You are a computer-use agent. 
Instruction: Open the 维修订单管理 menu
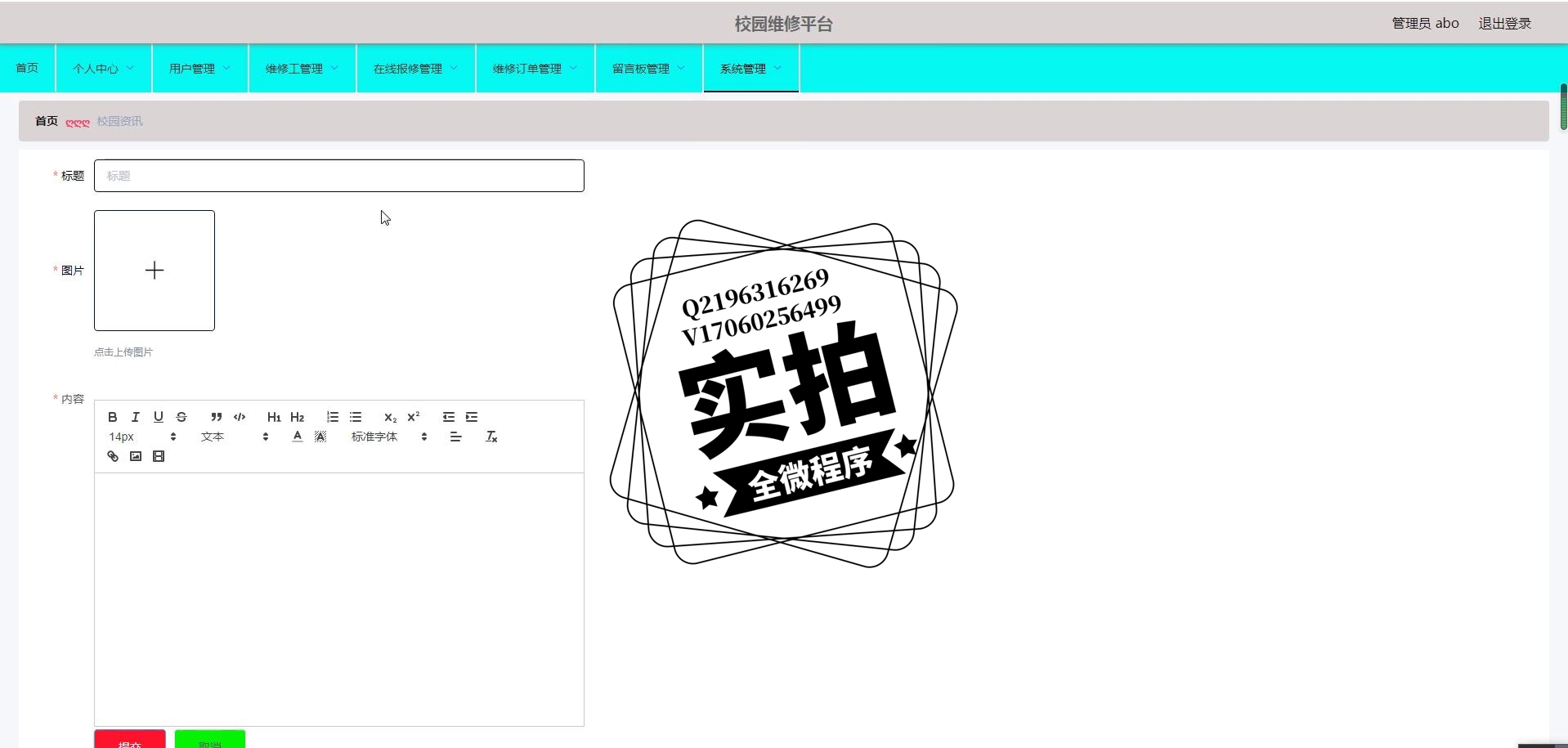[535, 69]
